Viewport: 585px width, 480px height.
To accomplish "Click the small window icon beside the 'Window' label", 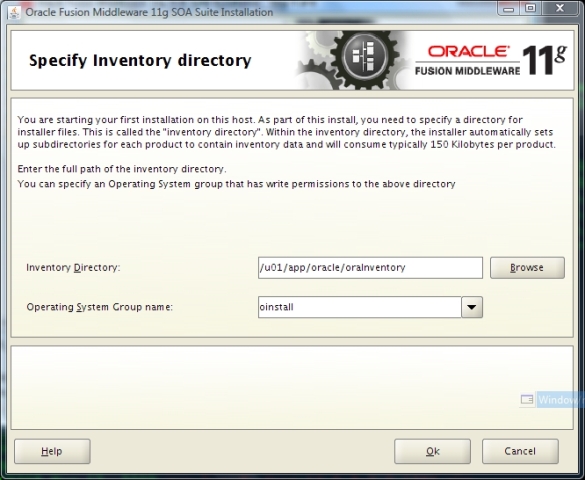I will tap(527, 399).
